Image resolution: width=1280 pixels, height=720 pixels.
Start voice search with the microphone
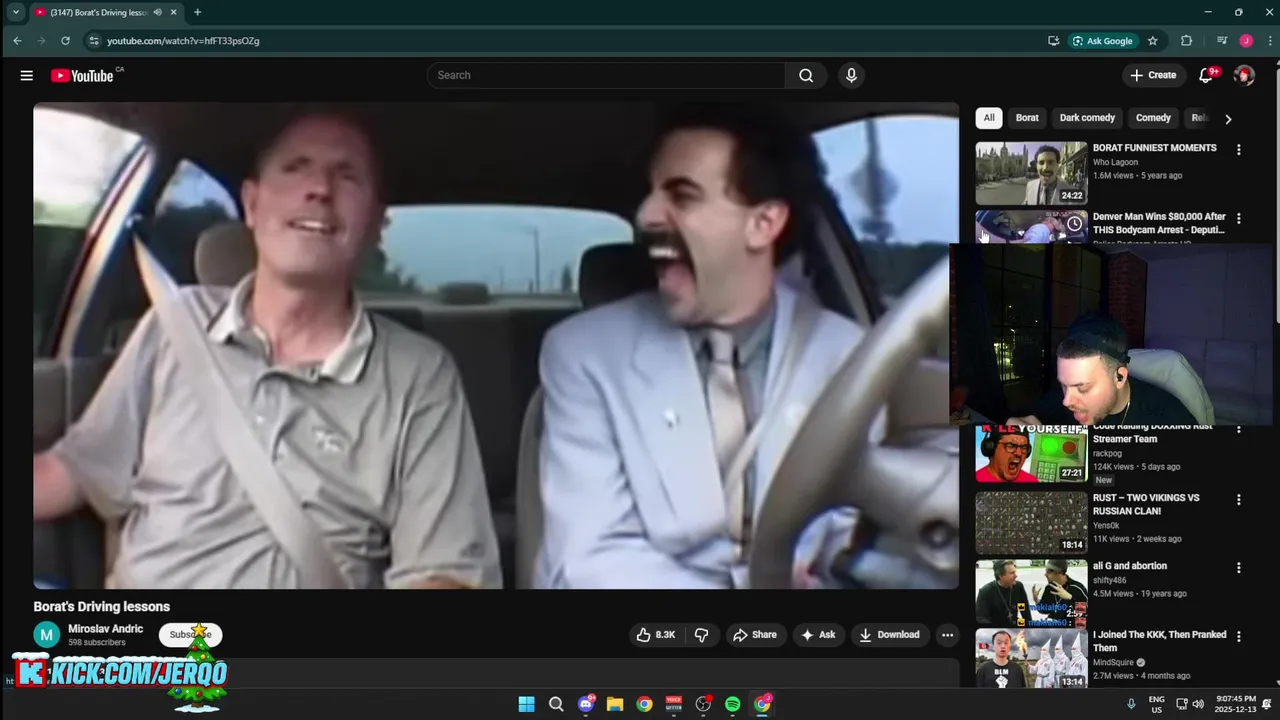tap(851, 75)
